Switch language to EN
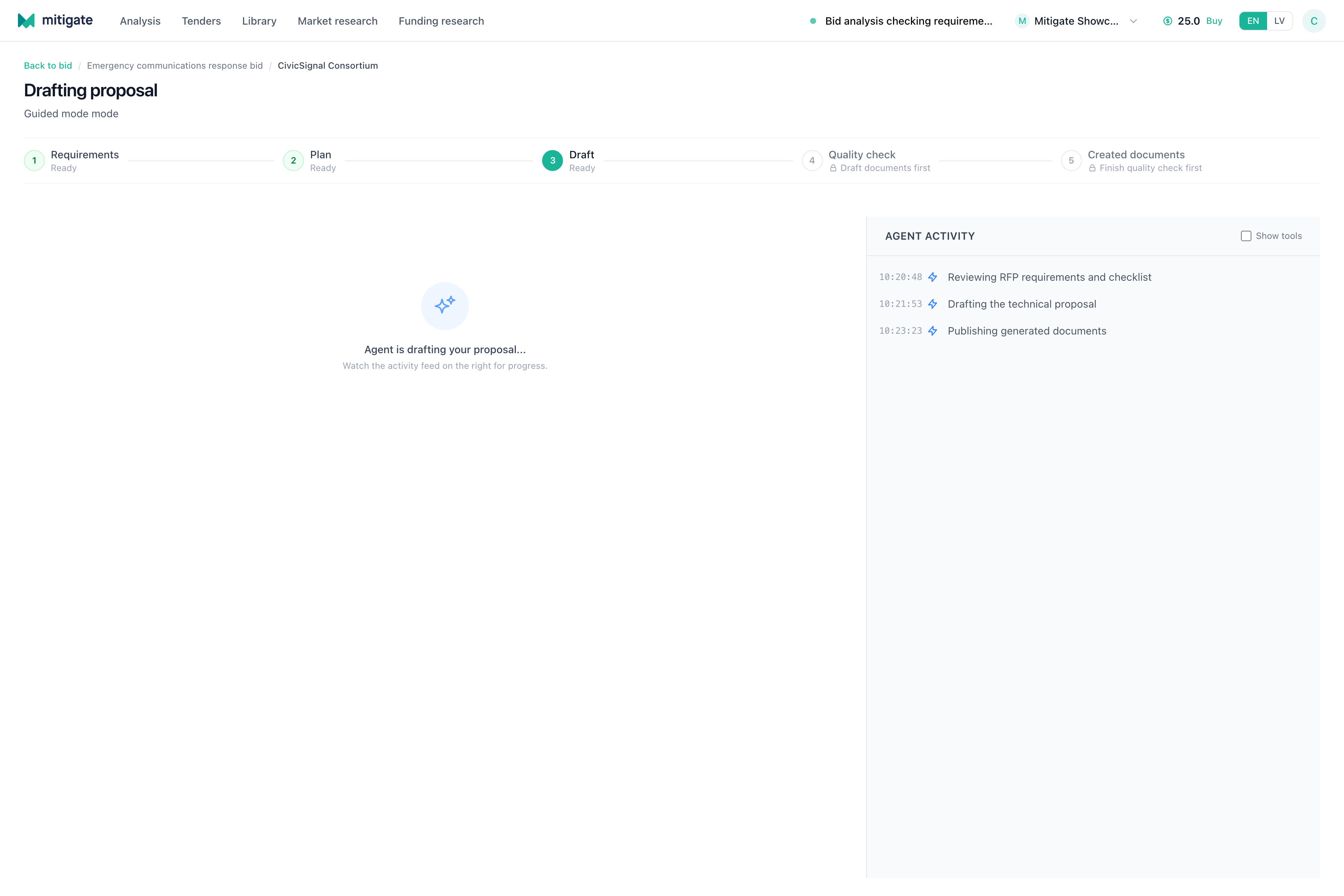Screen dimensions: 1344x896 [x=1253, y=21]
